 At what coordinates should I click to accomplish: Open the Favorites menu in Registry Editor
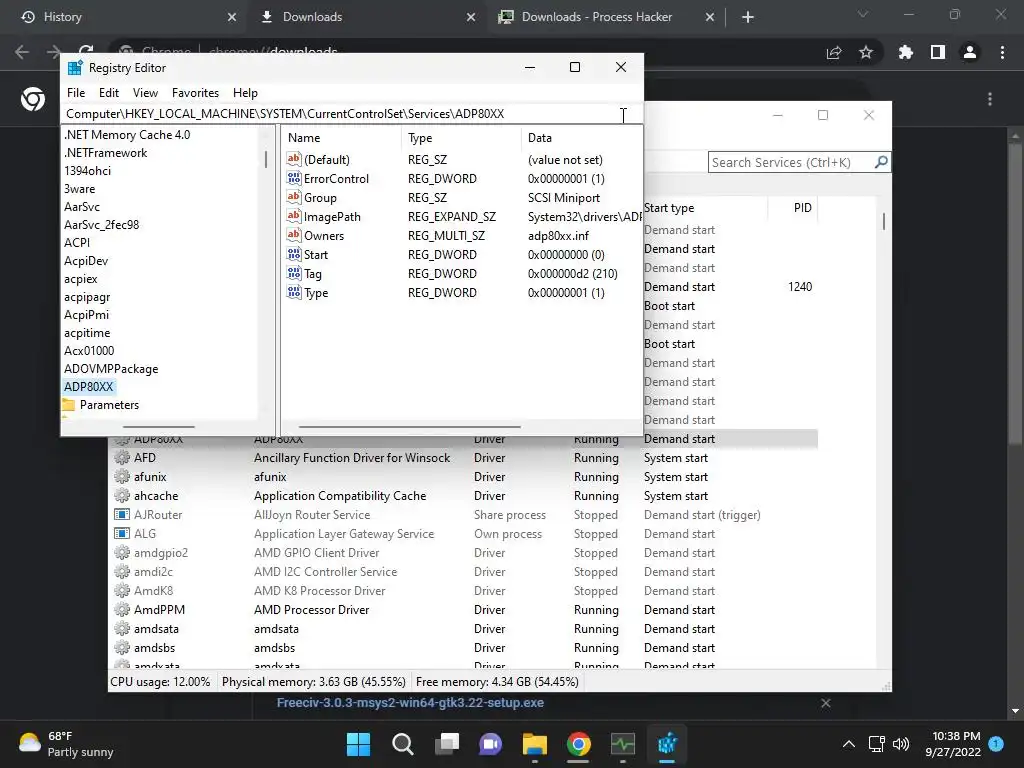[x=195, y=93]
